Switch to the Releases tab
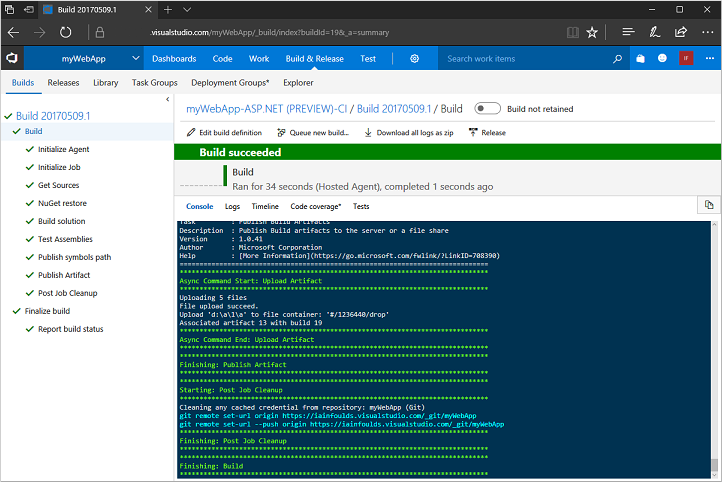722x482 pixels. pyautogui.click(x=63, y=82)
